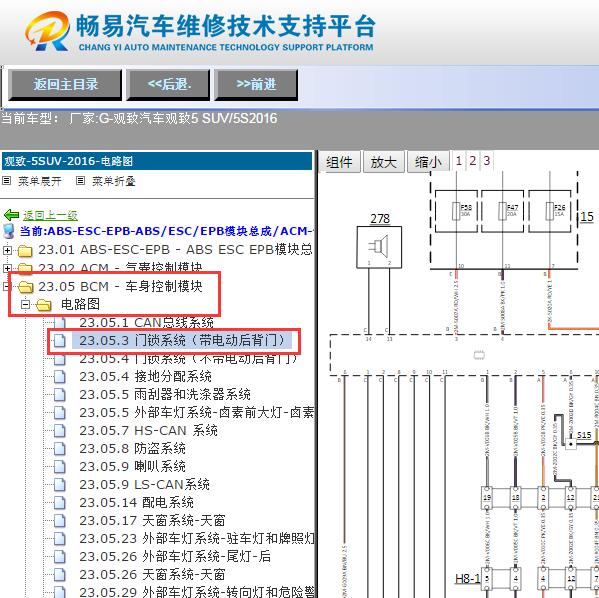Open 23.05.17 天窗系统-天窗
Image resolution: width=599 pixels, height=598 pixels.
152,520
